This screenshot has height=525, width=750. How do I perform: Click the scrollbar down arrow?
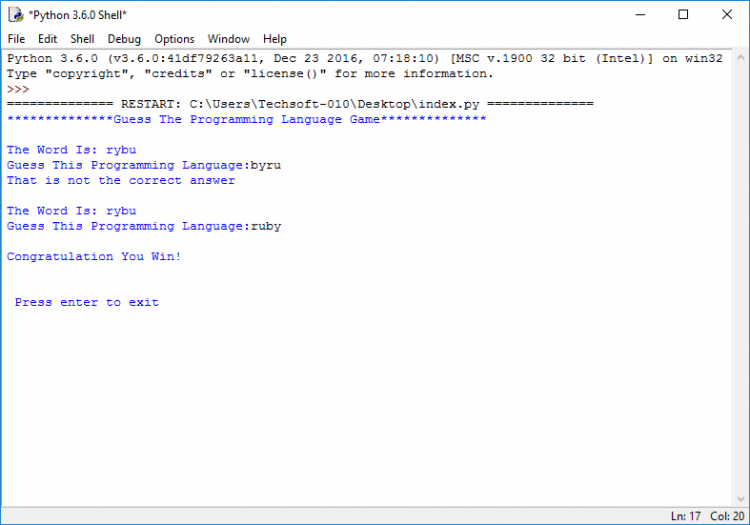tap(740, 499)
